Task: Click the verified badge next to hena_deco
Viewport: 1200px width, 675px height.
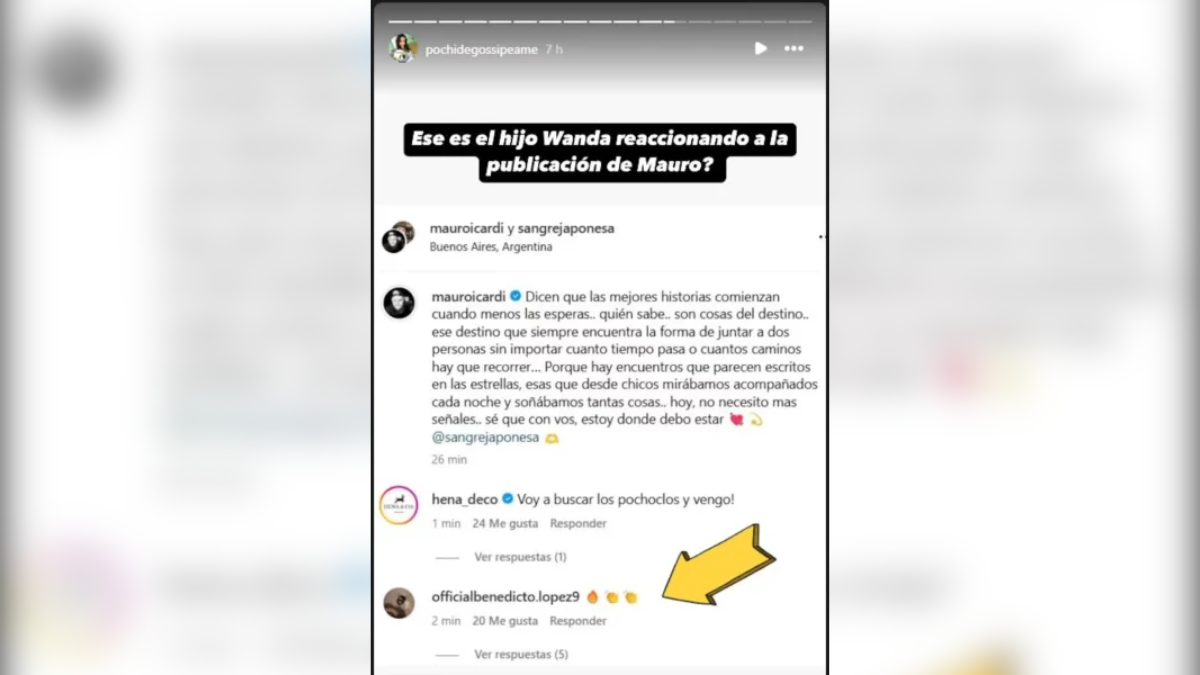Action: tap(507, 499)
